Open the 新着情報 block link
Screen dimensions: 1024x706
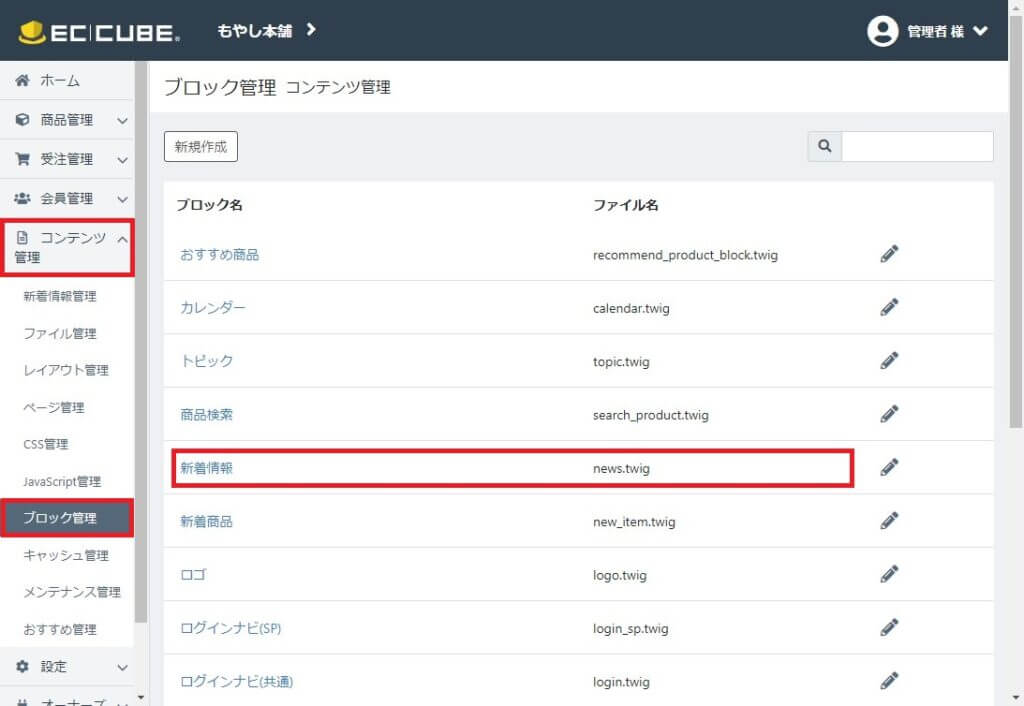pyautogui.click(x=206, y=467)
